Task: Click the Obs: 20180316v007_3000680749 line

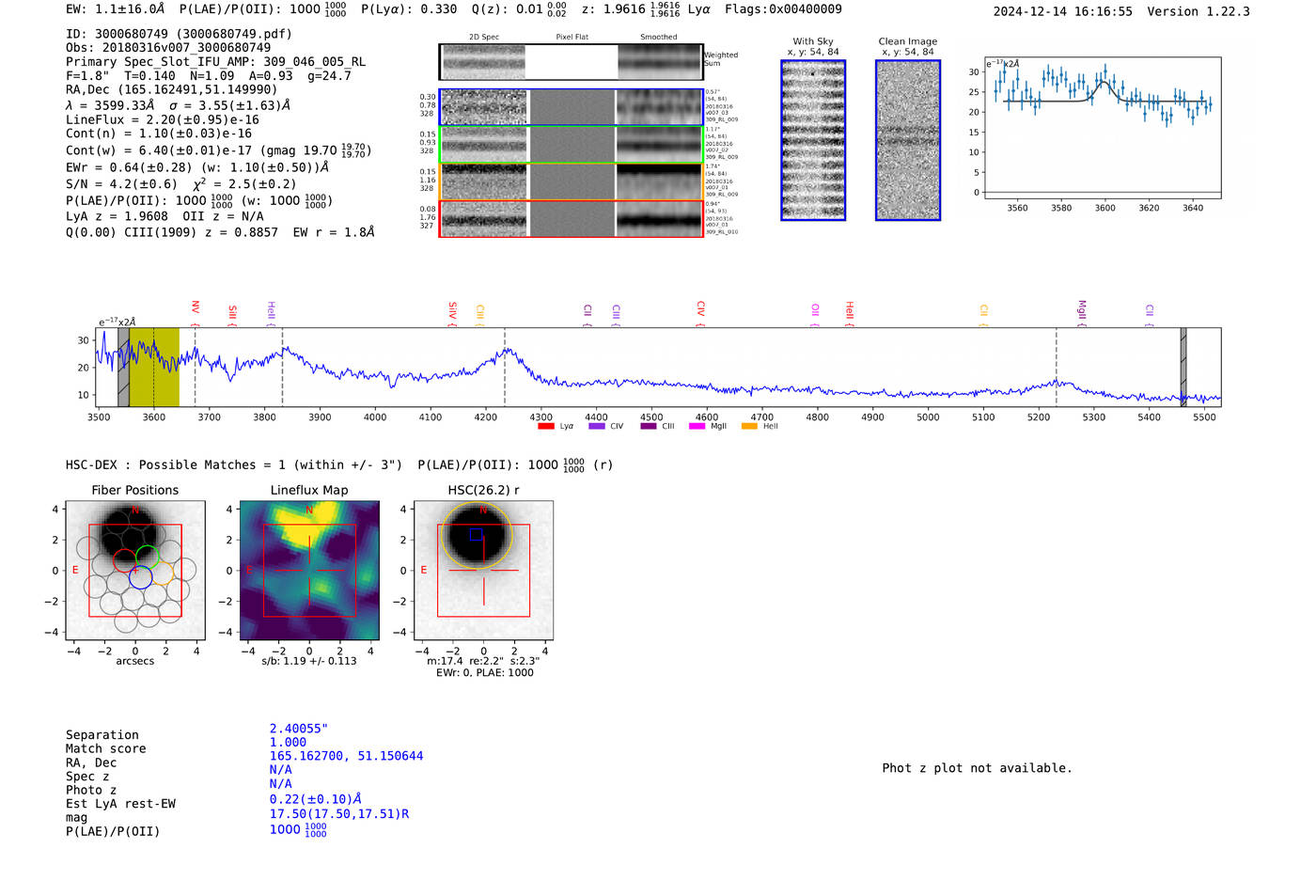Action: pyautogui.click(x=168, y=48)
